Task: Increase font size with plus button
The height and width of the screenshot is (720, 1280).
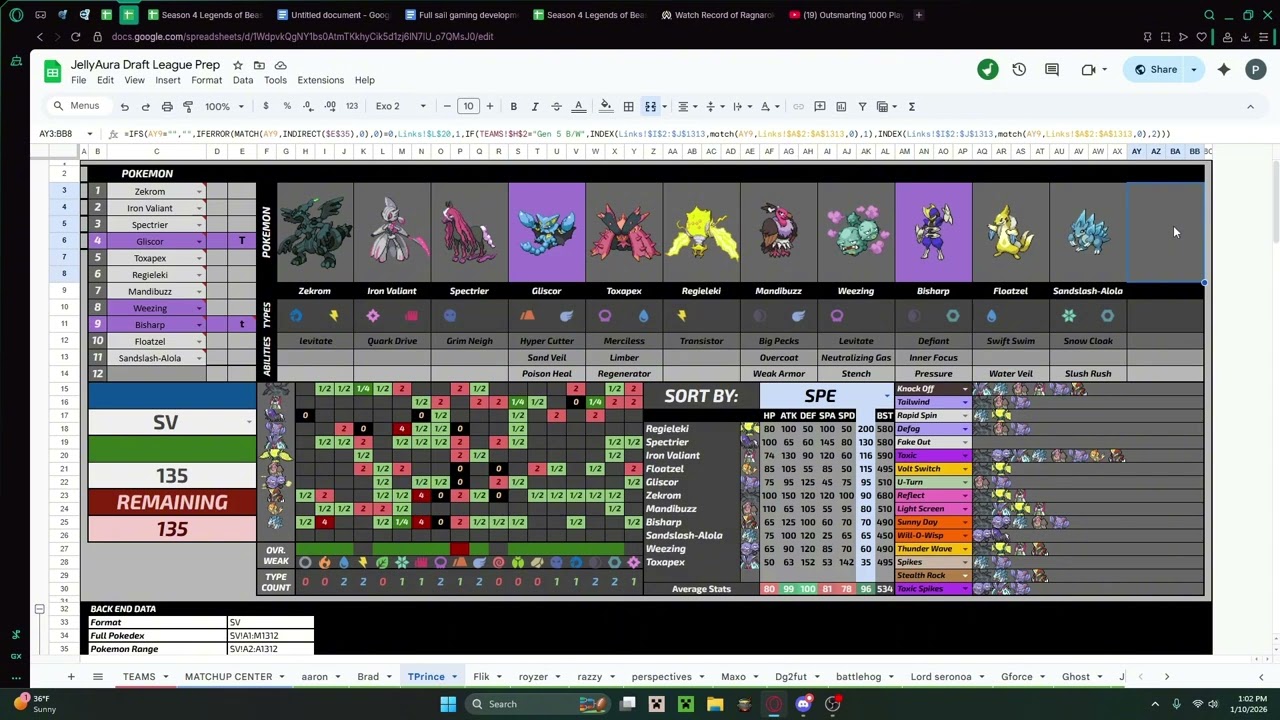Action: (489, 106)
